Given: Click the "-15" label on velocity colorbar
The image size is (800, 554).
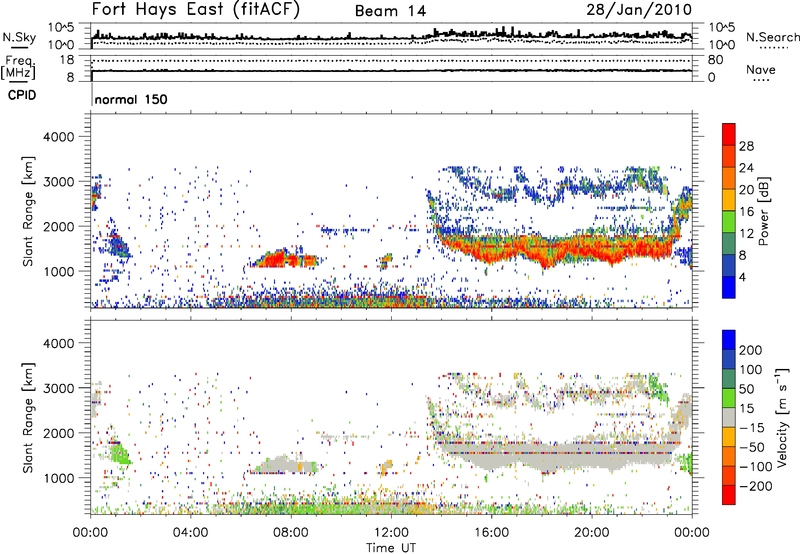Looking at the screenshot, I should point(752,428).
